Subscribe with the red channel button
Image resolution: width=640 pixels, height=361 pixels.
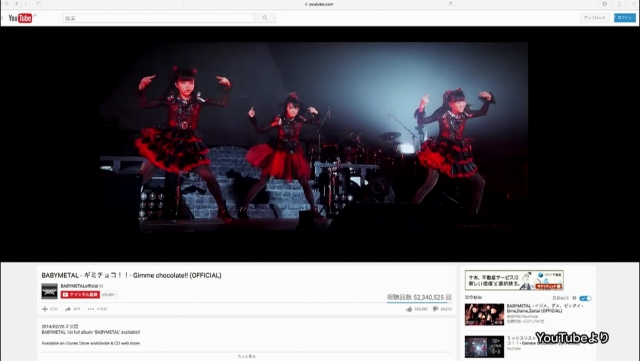pyautogui.click(x=80, y=294)
